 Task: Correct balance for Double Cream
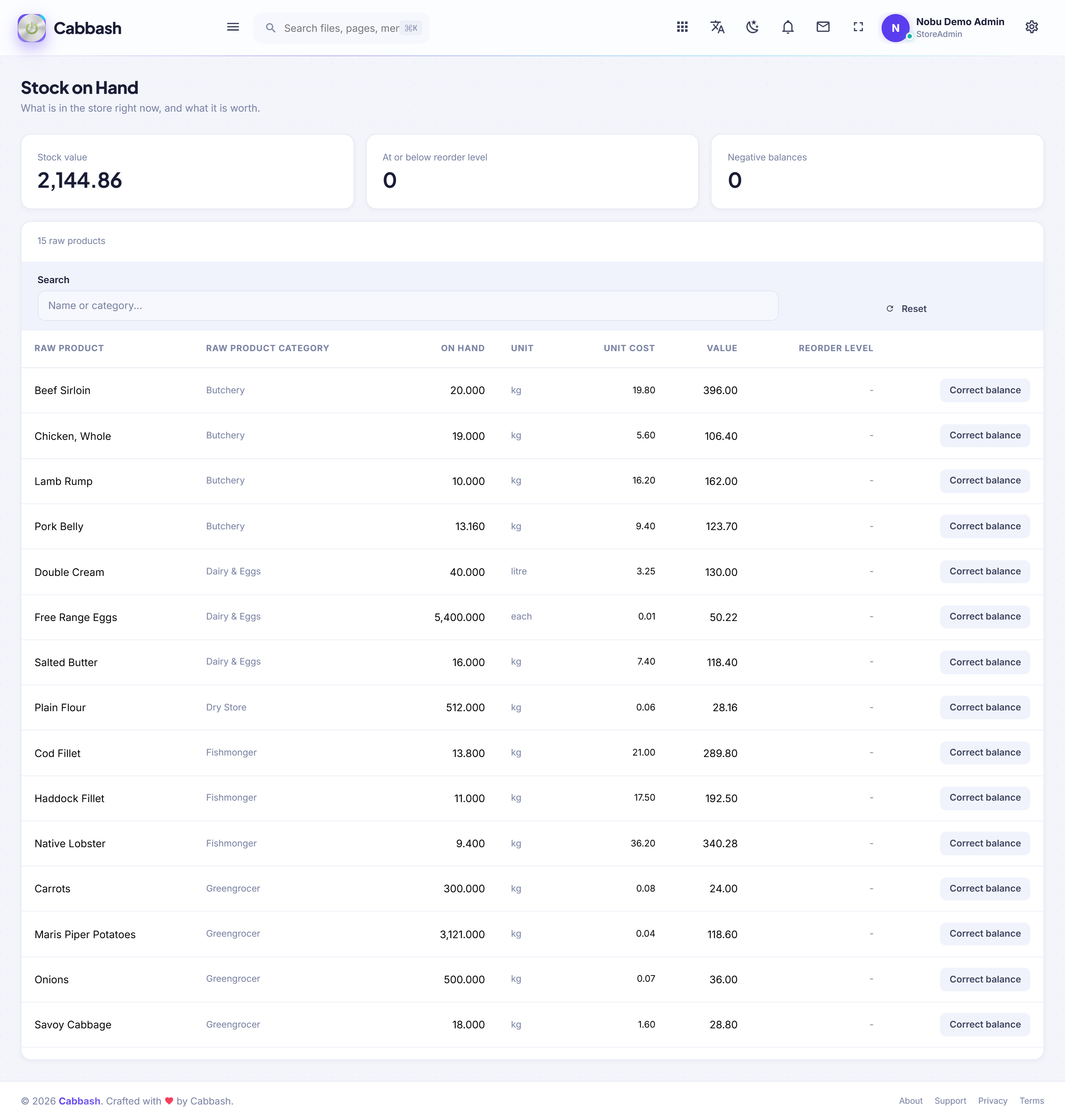click(984, 571)
